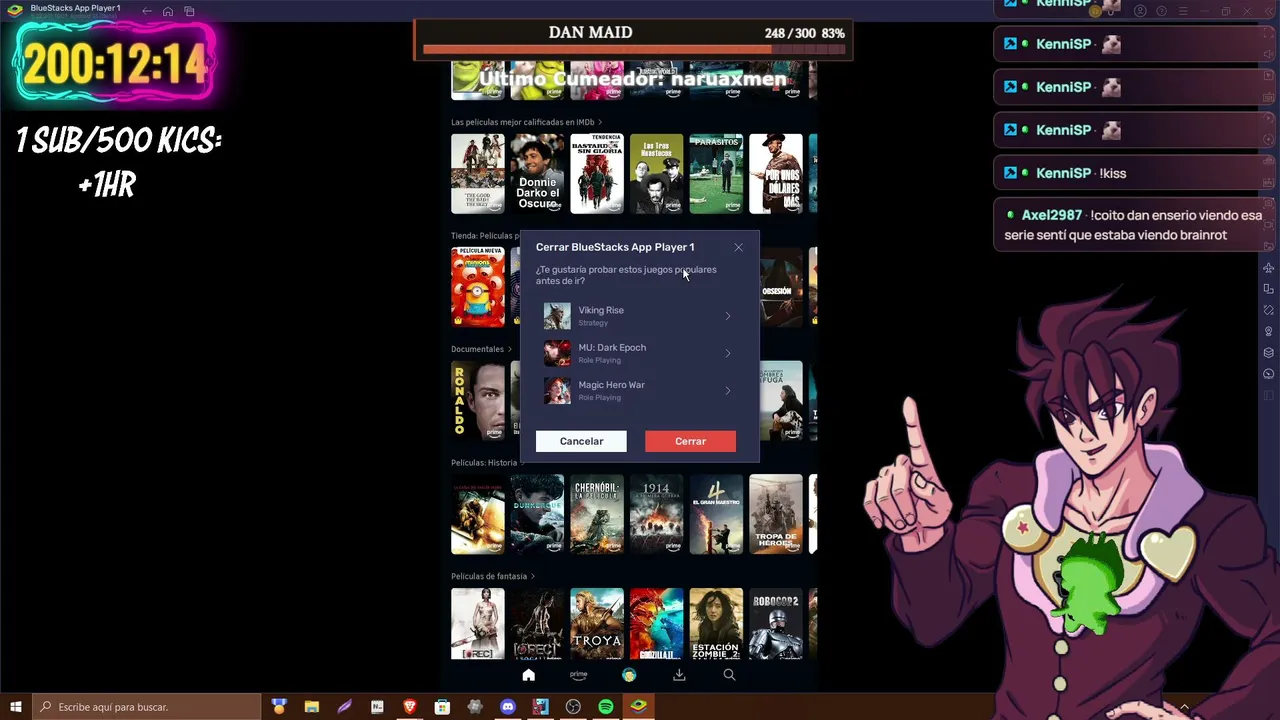This screenshot has height=720, width=1280.
Task: Open the El Gran Maestro poster
Action: (x=716, y=514)
